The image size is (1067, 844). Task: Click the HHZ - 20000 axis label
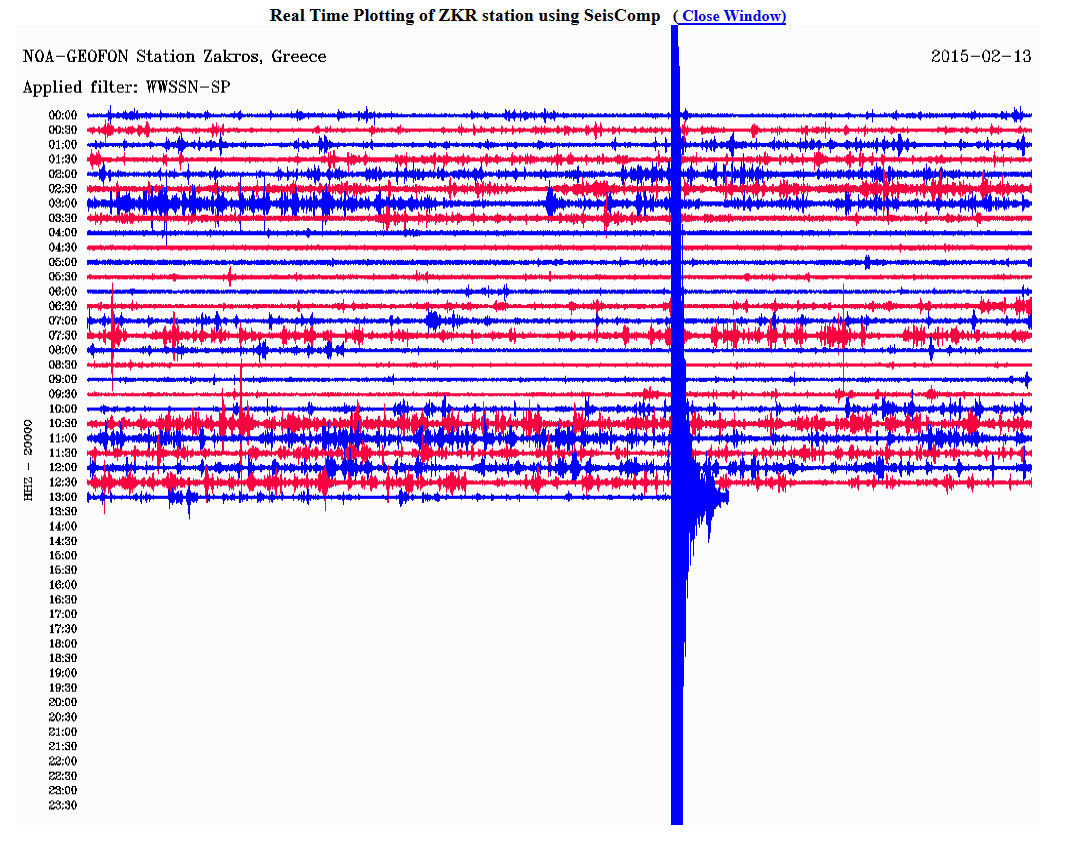click(31, 461)
